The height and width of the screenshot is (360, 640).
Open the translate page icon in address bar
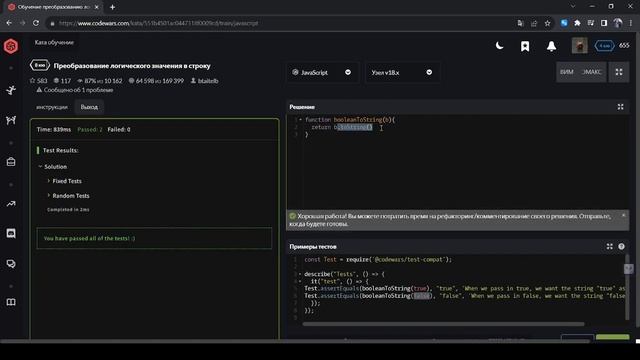coord(520,23)
